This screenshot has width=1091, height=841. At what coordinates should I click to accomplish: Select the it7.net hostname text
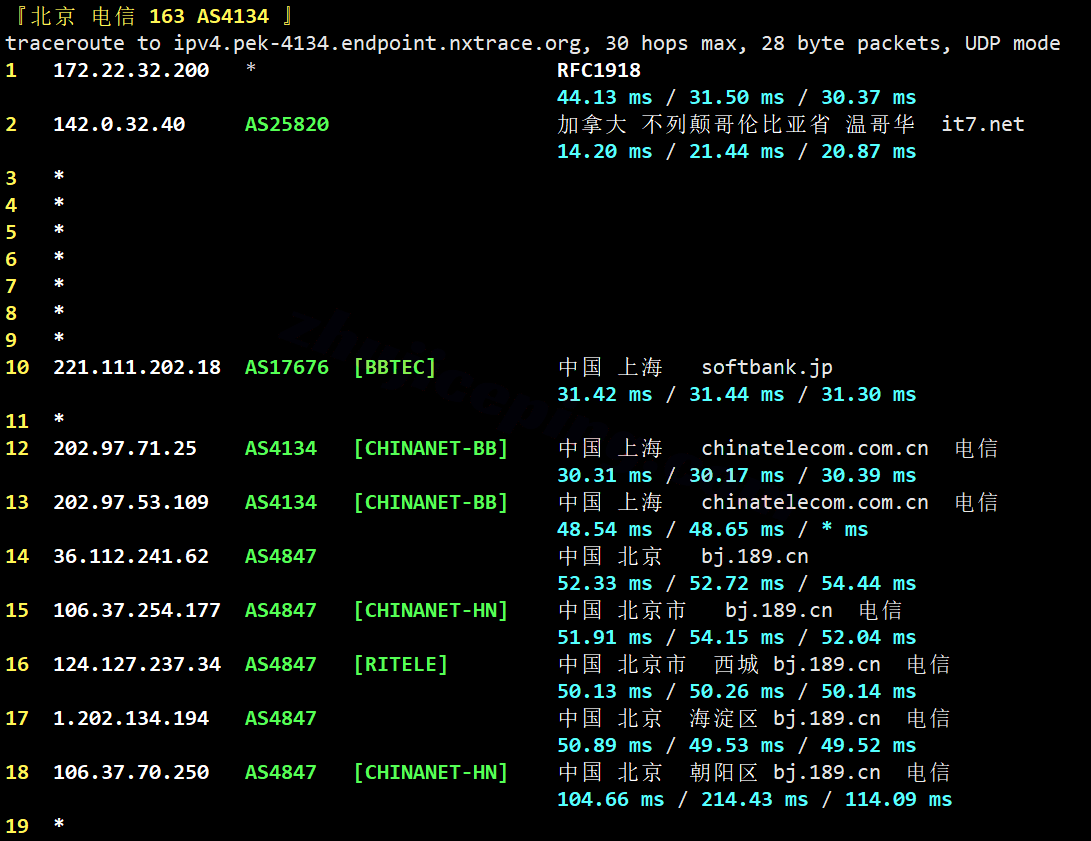982,125
